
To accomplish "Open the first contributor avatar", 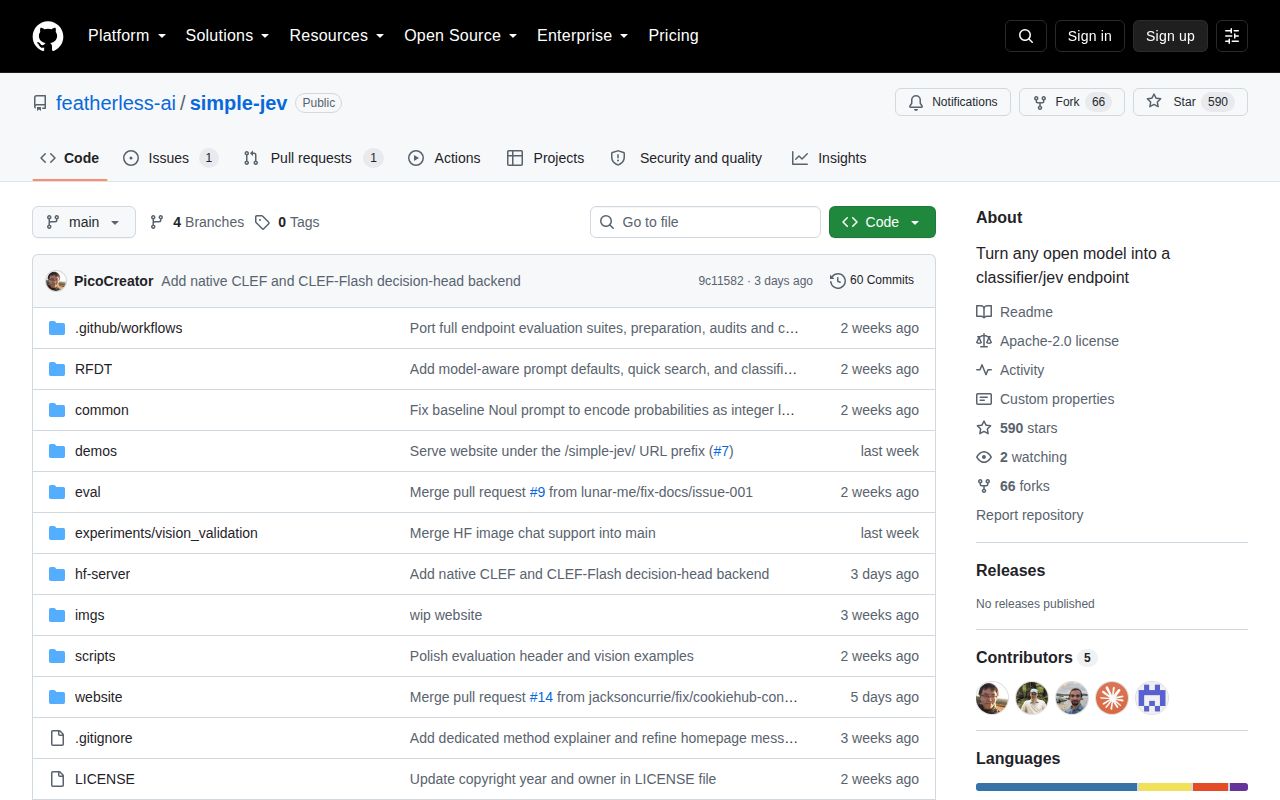I will [x=992, y=698].
